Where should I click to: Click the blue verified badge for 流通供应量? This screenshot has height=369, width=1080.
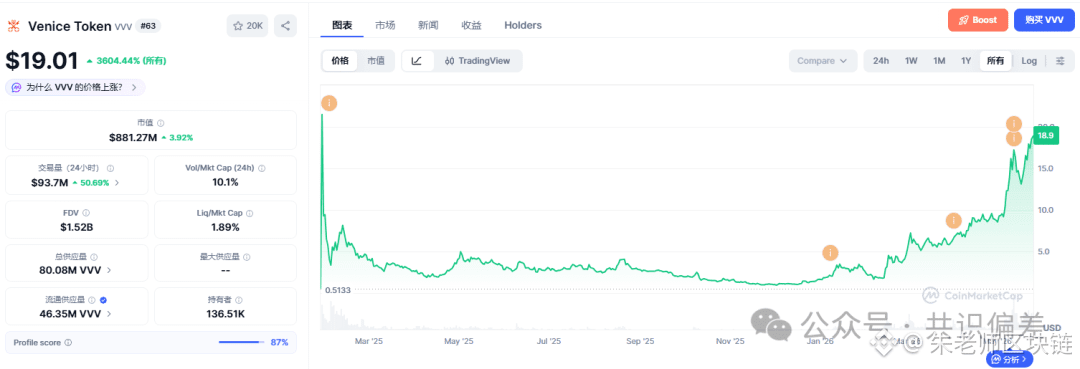pyautogui.click(x=103, y=300)
